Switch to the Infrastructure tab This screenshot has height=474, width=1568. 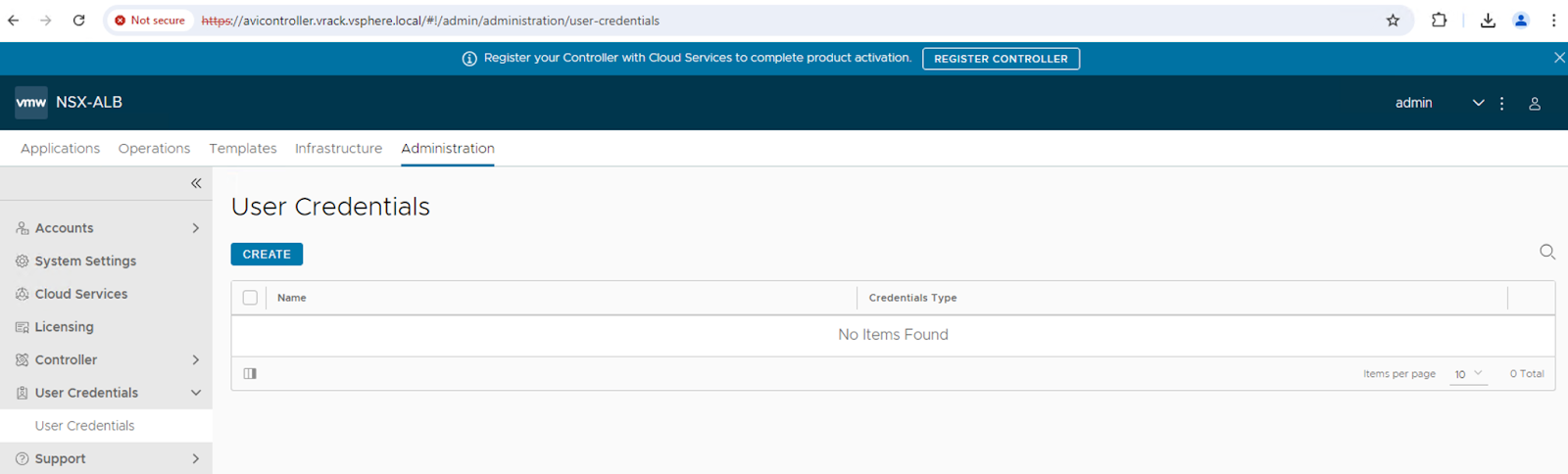[338, 149]
